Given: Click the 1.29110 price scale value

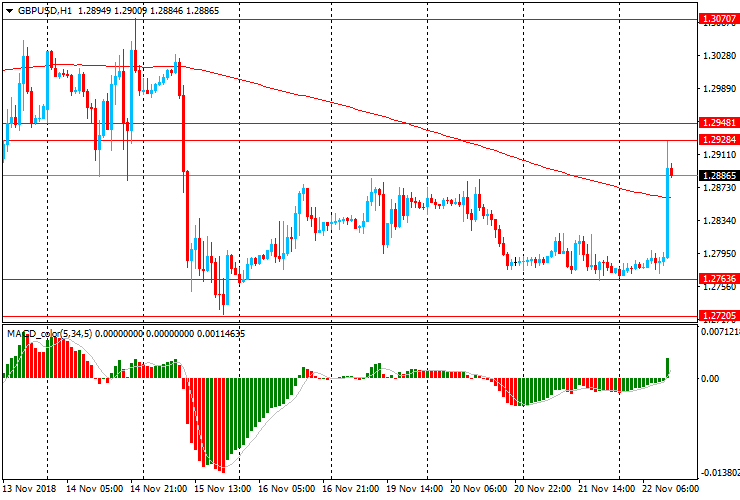Looking at the screenshot, I should tap(719, 155).
